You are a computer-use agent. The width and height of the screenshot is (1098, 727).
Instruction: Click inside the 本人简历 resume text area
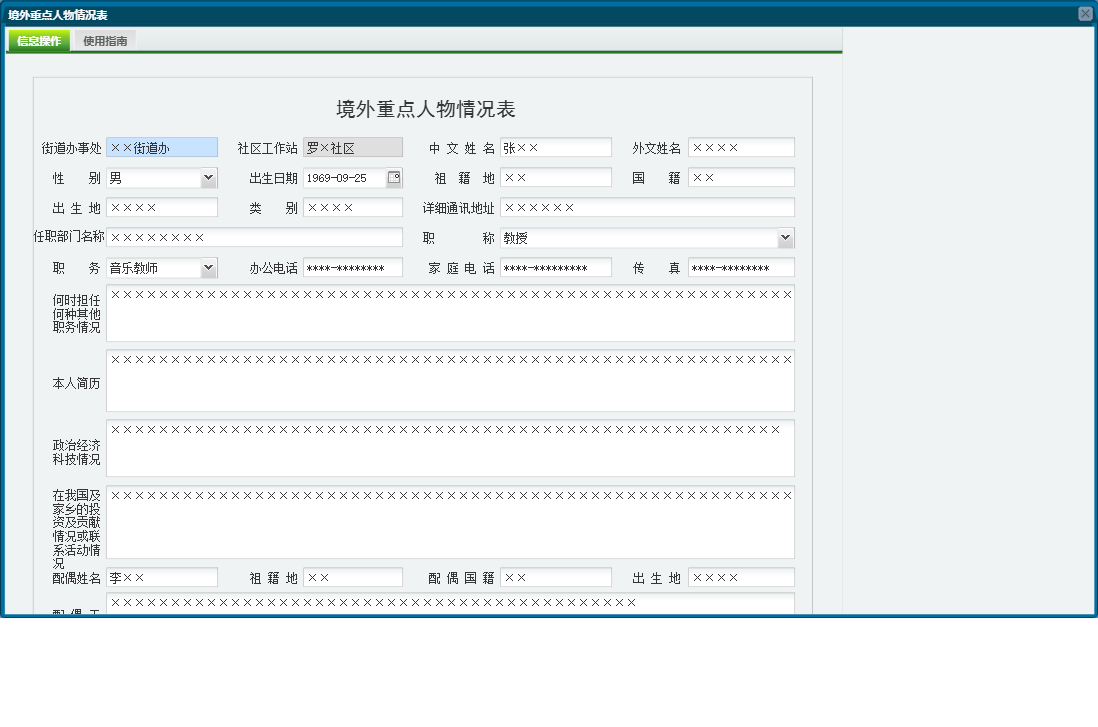(450, 382)
